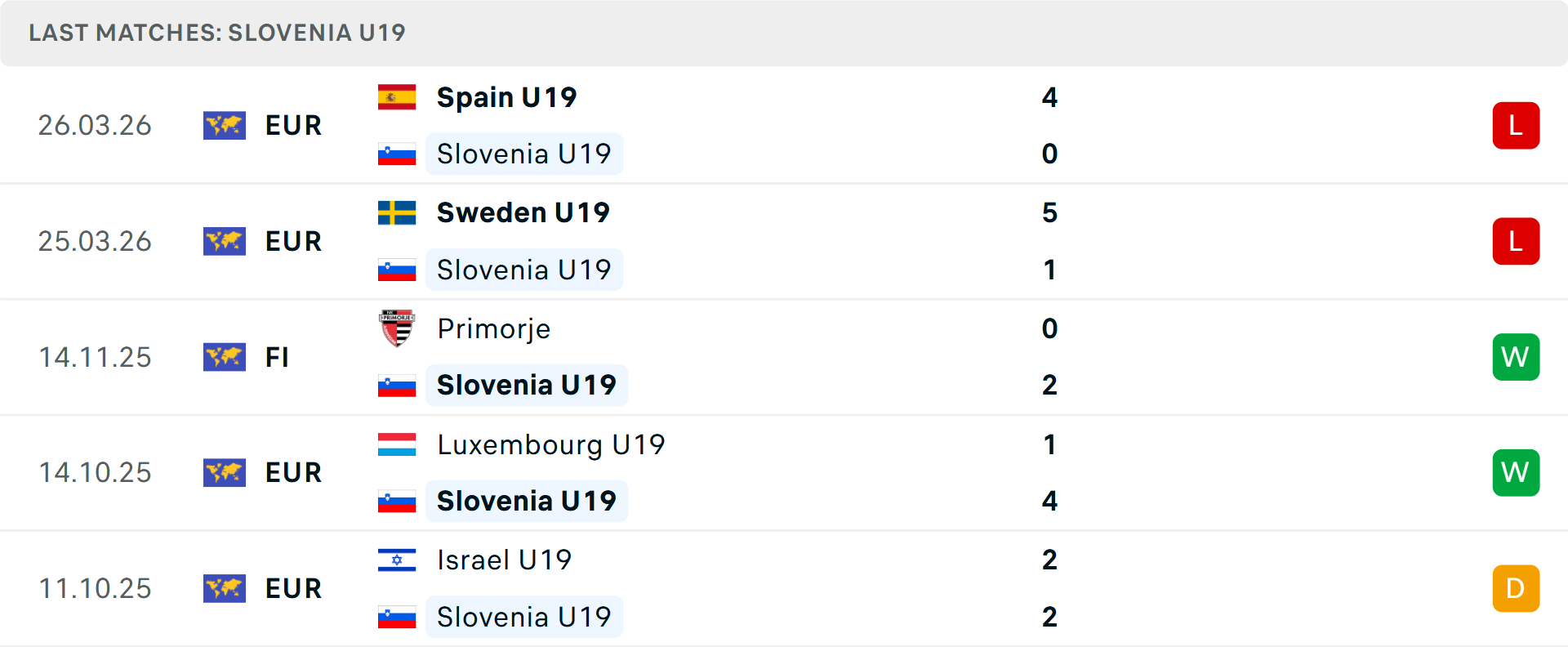Image resolution: width=1568 pixels, height=647 pixels.
Task: Open the Spain U19 team page
Action: (506, 96)
